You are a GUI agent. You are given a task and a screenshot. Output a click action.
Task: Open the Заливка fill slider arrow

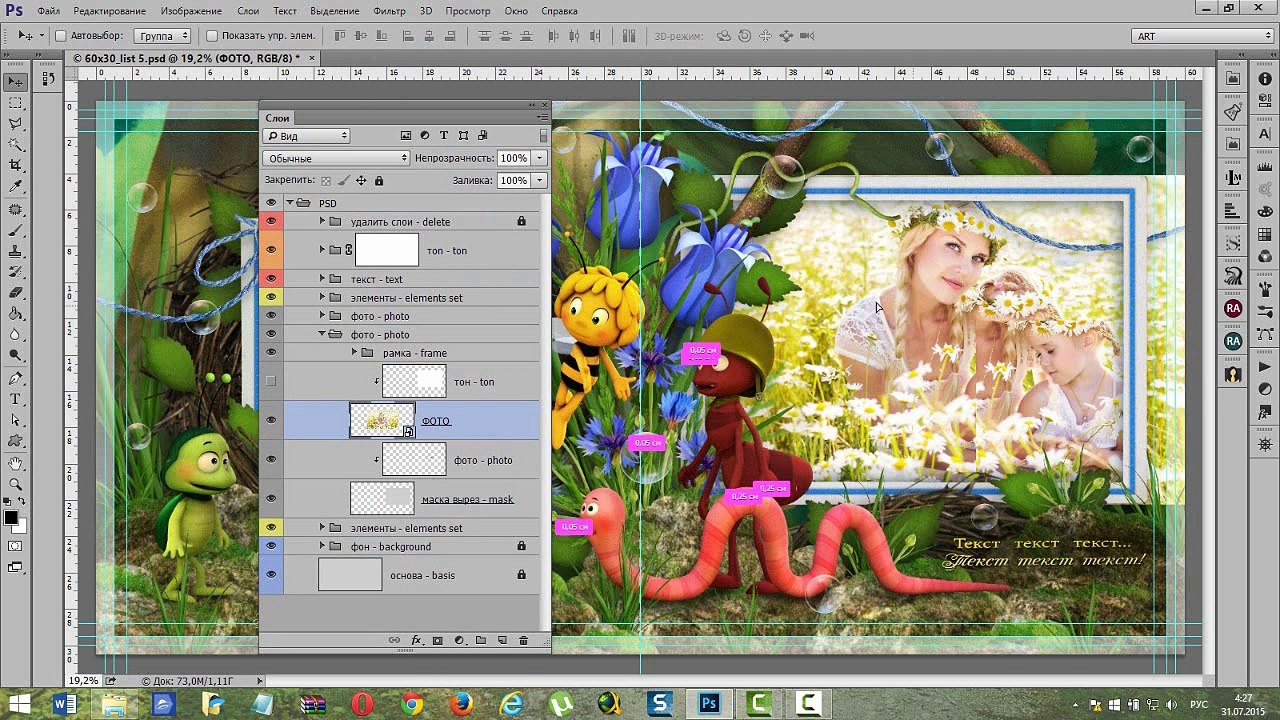(x=540, y=181)
